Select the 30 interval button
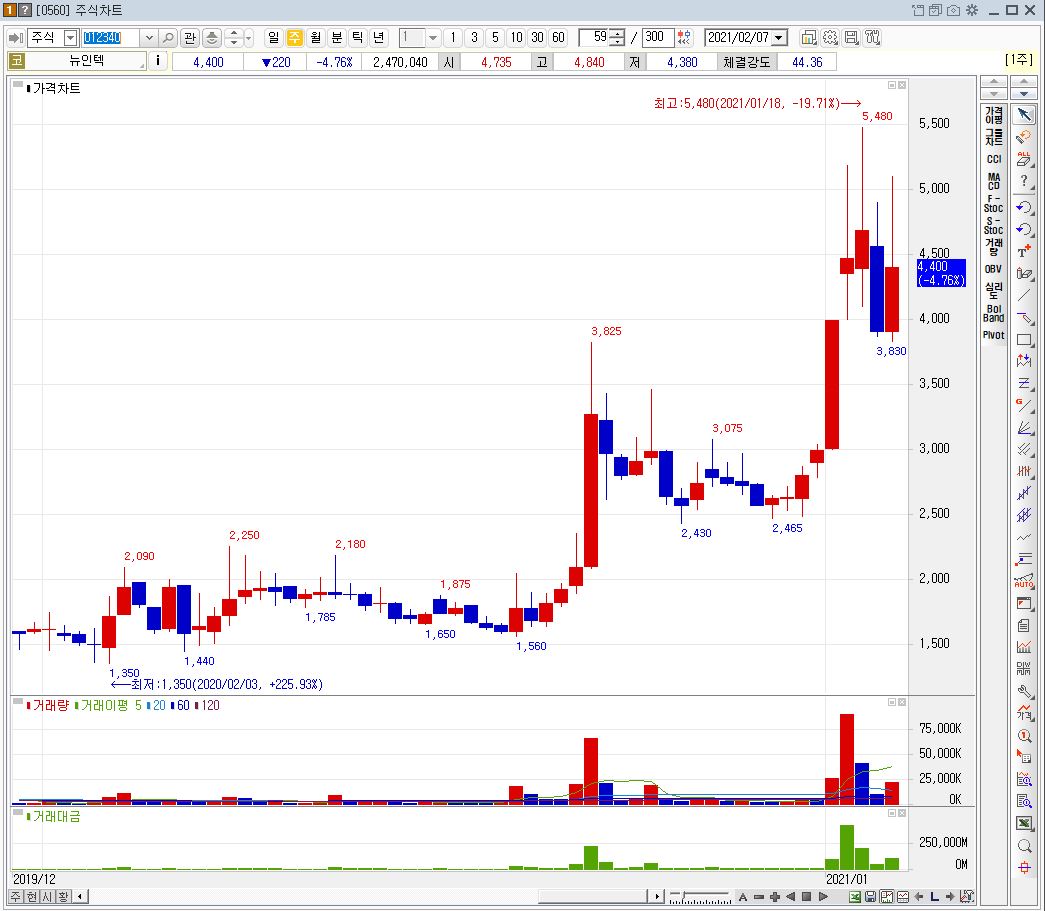 (537, 38)
